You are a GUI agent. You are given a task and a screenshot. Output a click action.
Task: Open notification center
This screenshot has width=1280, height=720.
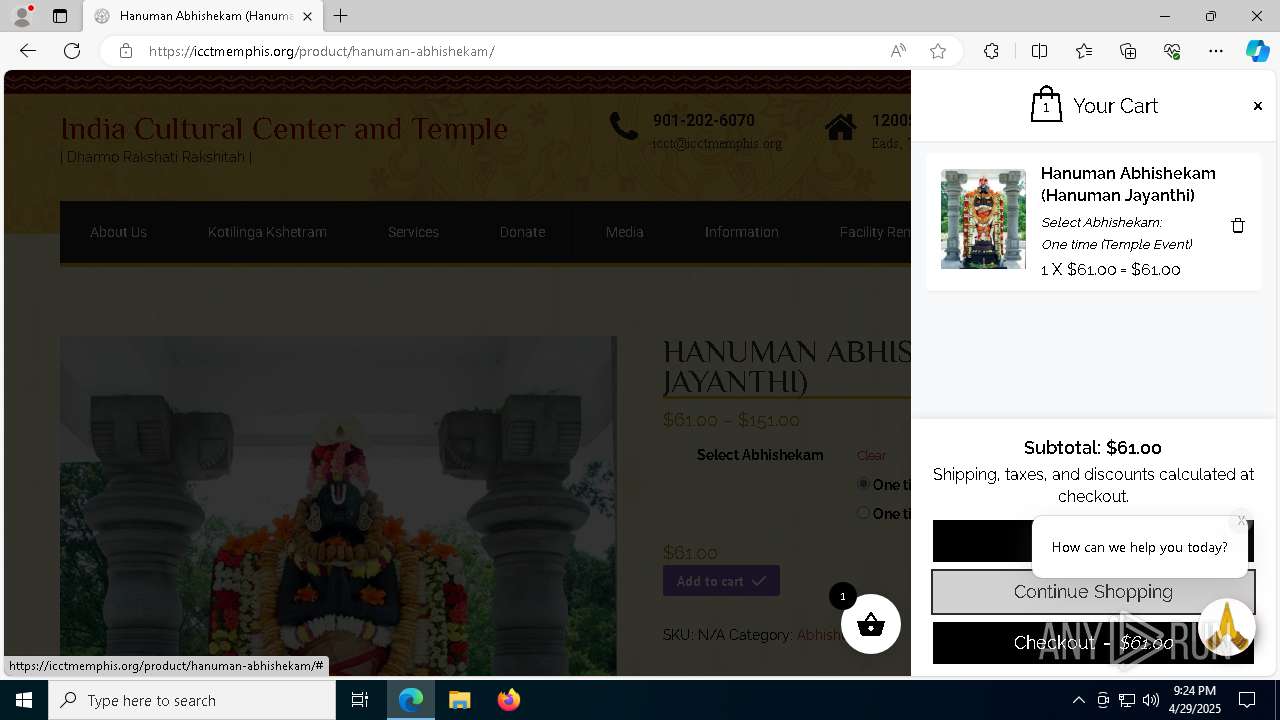(1247, 700)
